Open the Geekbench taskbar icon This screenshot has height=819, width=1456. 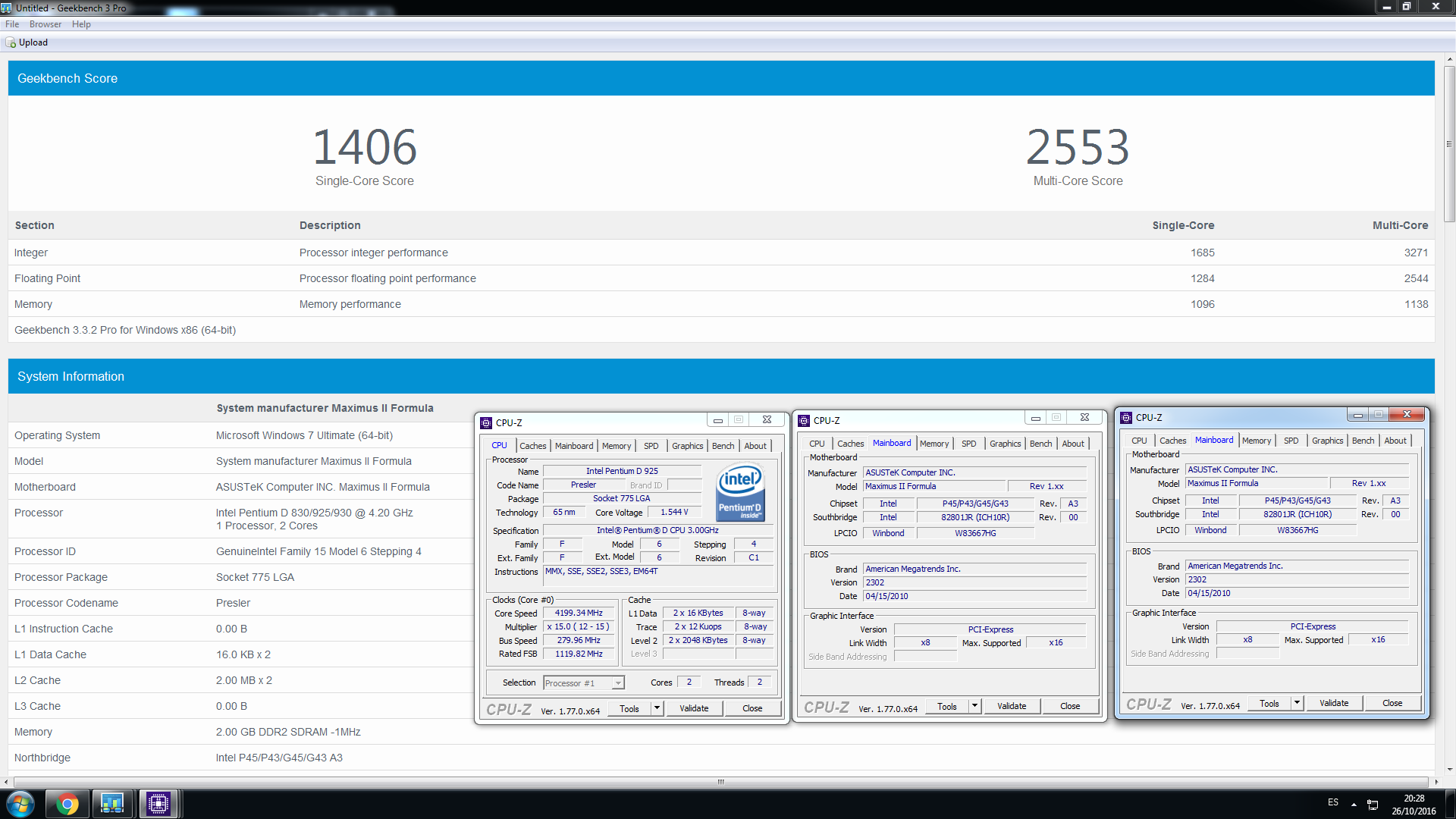point(112,804)
